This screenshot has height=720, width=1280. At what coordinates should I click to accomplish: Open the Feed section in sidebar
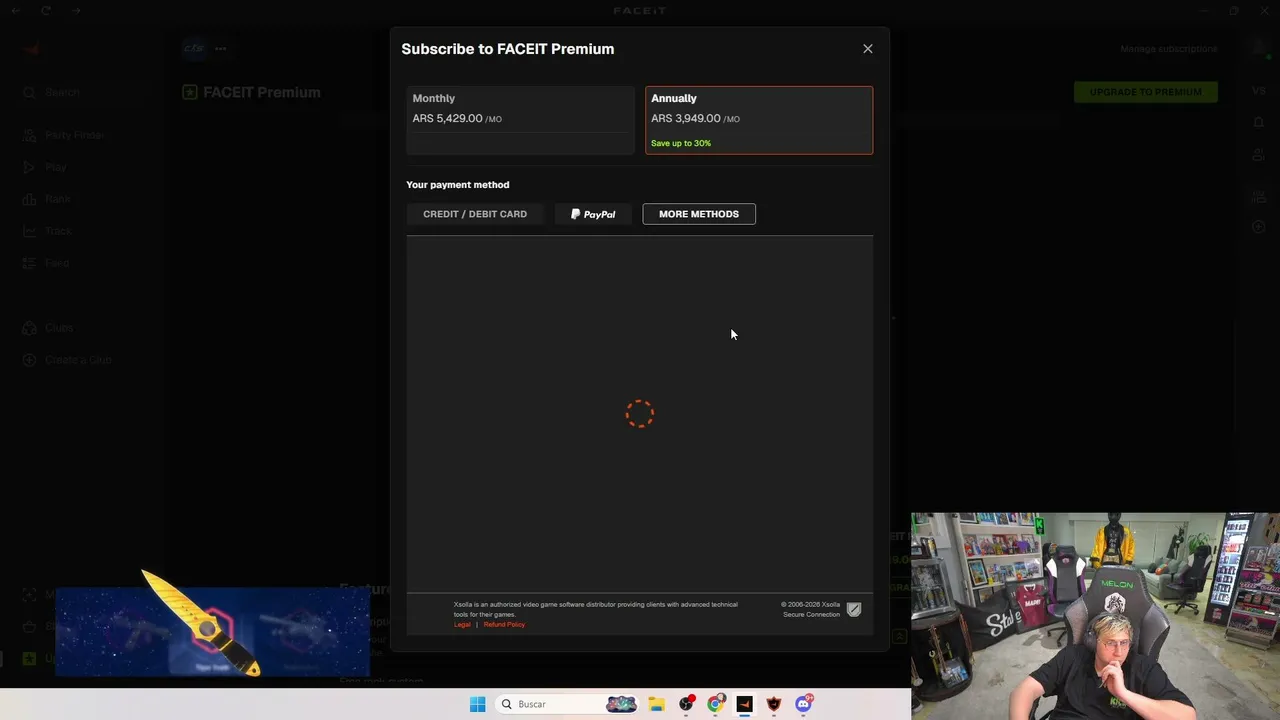click(x=46, y=263)
